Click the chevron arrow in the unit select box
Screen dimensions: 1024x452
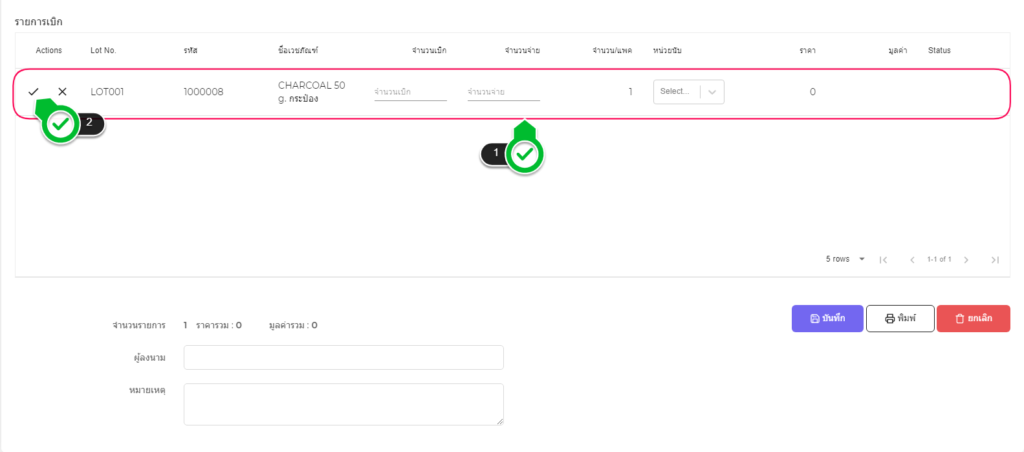click(712, 91)
